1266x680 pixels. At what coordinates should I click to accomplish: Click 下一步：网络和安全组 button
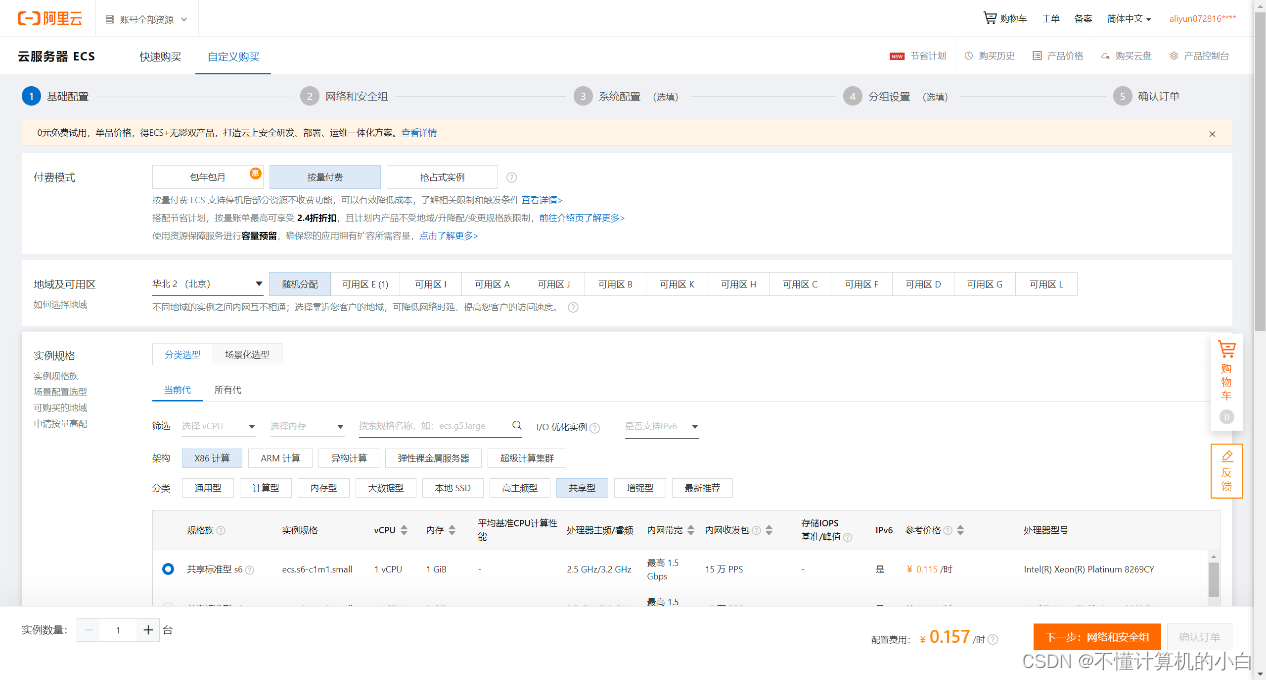[1097, 637]
